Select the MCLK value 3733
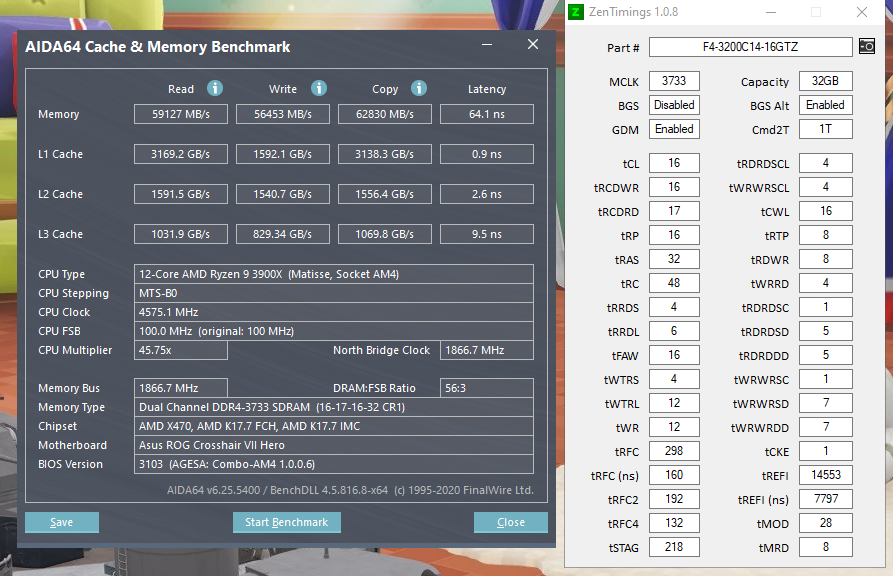 tap(674, 81)
